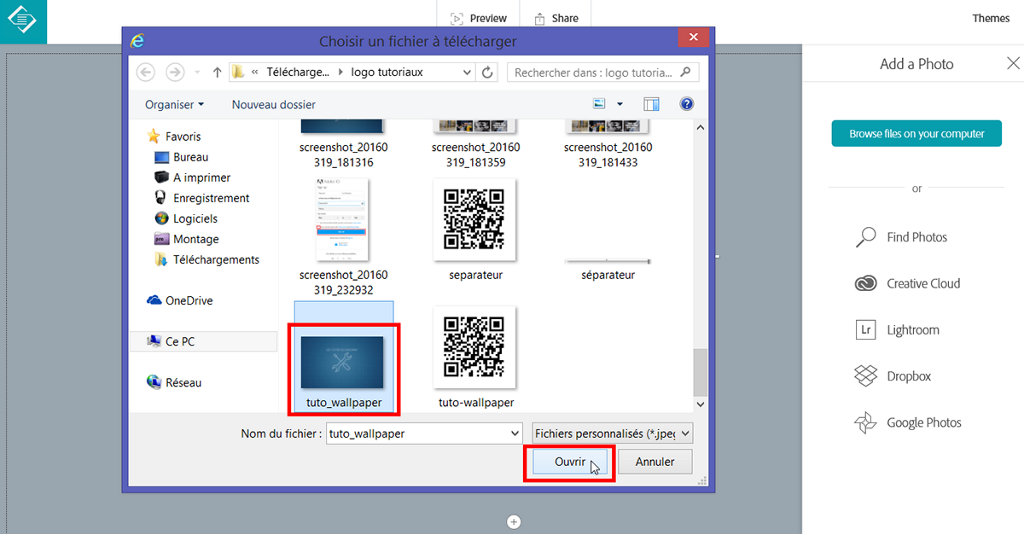Open the file type filter dropdown

tap(613, 433)
